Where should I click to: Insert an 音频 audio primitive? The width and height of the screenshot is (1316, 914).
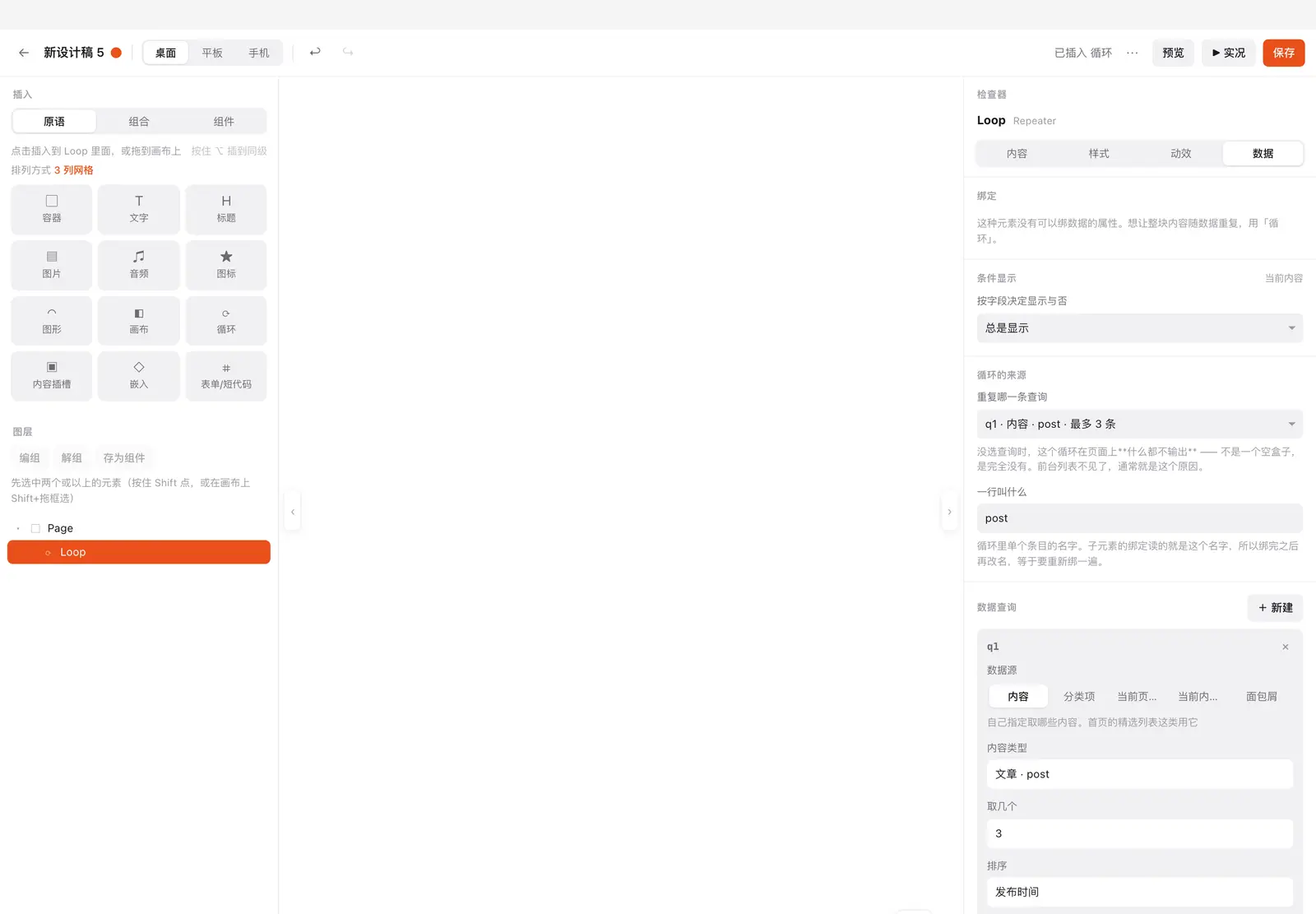point(139,265)
